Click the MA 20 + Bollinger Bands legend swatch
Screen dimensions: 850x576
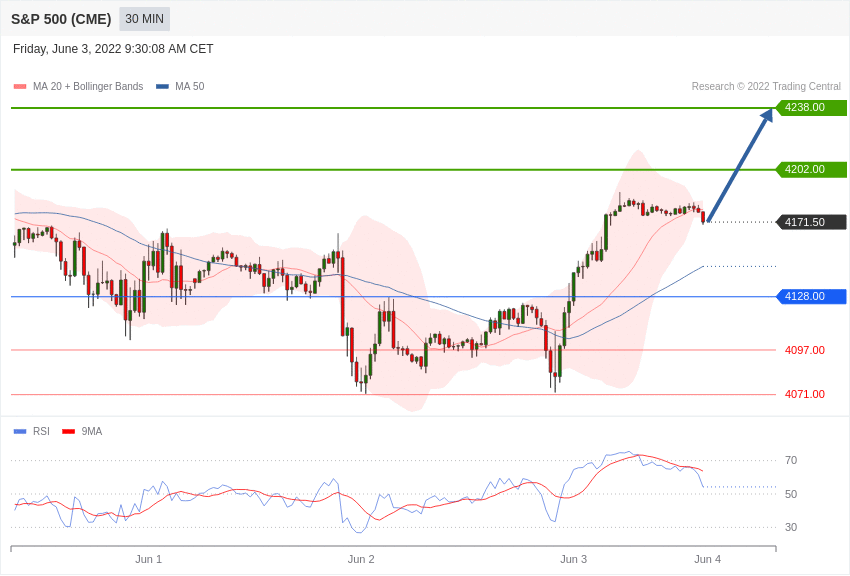(x=20, y=86)
